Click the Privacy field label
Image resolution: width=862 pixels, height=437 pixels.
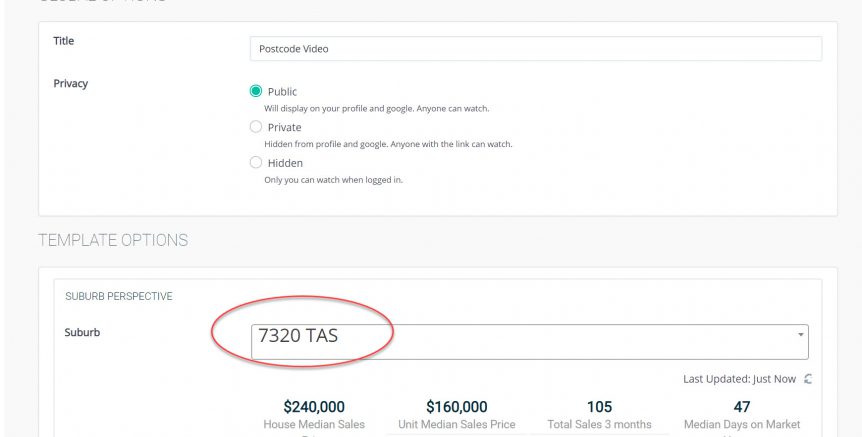(70, 84)
